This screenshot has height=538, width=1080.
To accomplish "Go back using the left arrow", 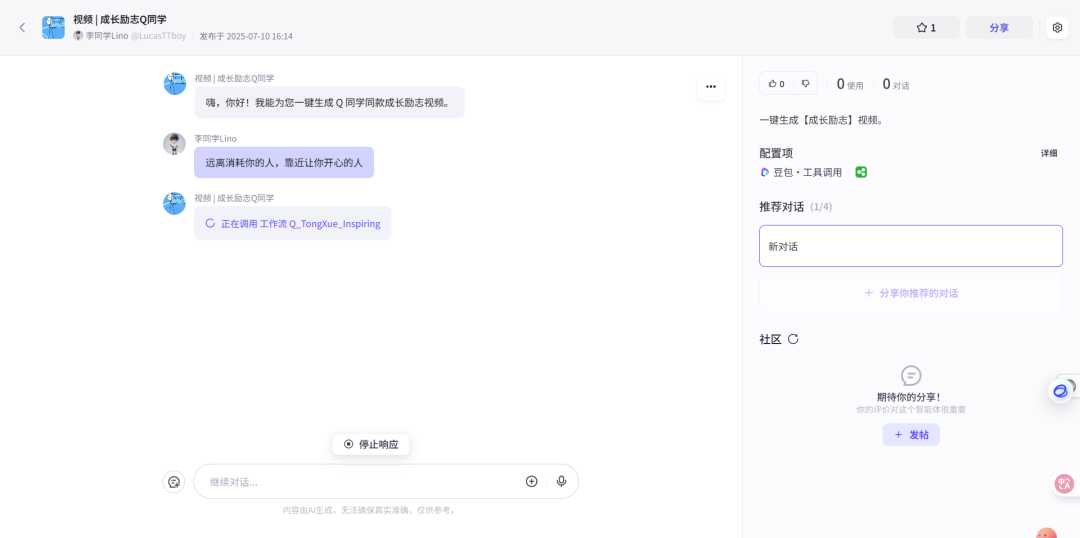I will pos(22,28).
